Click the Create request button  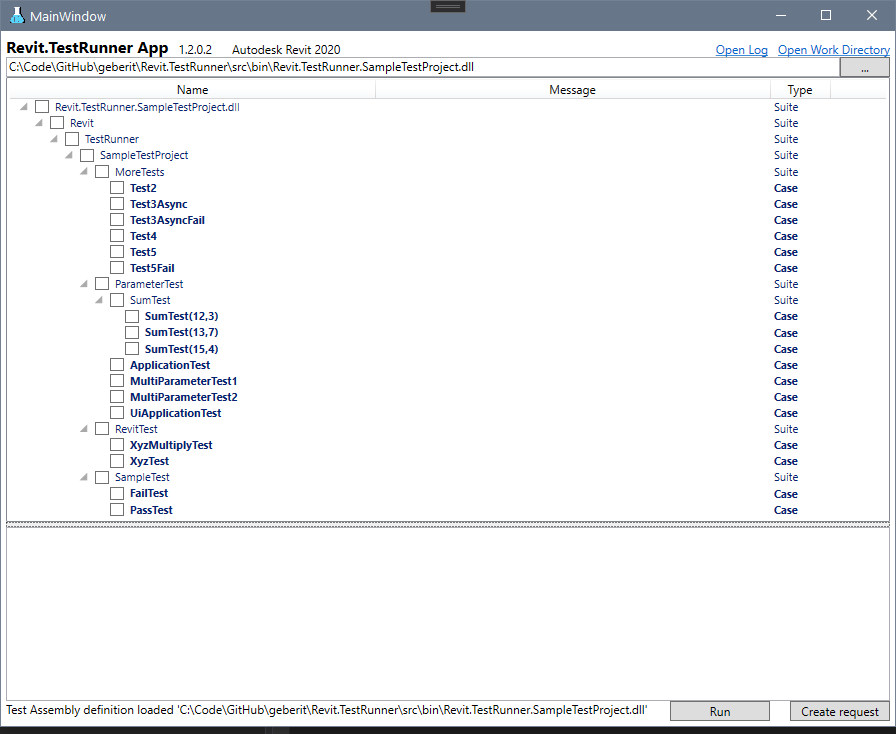pyautogui.click(x=840, y=712)
